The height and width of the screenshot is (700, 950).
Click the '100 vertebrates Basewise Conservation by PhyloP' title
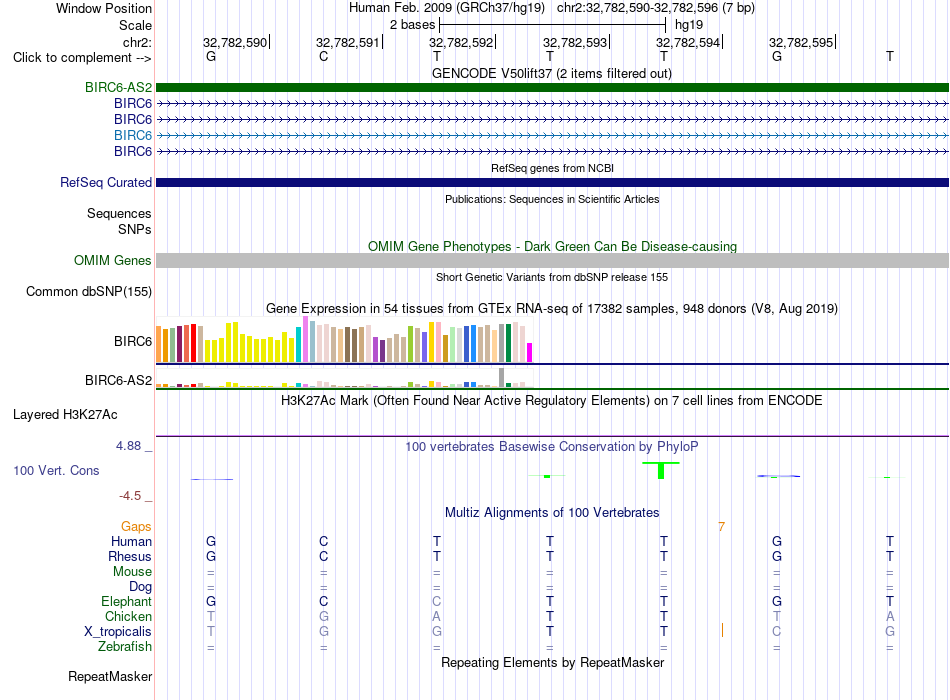[551, 447]
